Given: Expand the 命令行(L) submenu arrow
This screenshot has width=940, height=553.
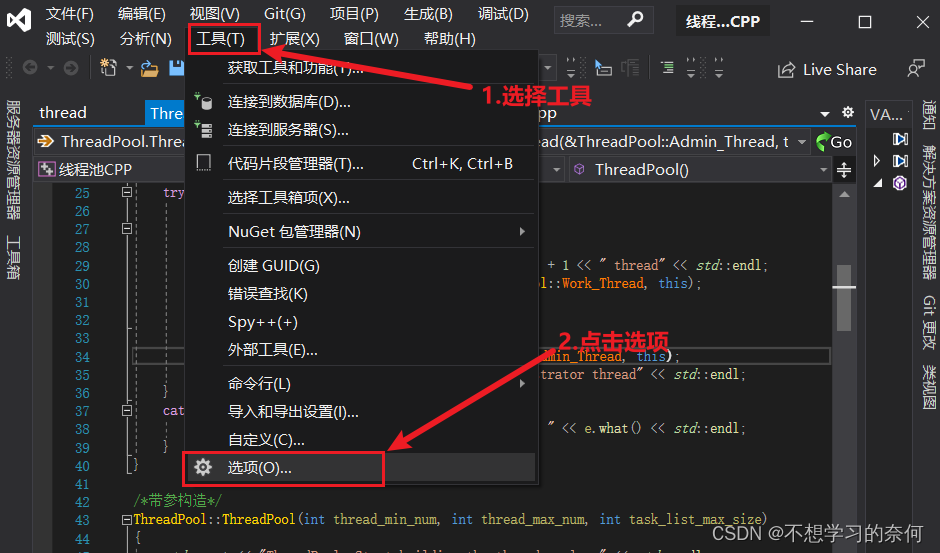Looking at the screenshot, I should point(522,383).
